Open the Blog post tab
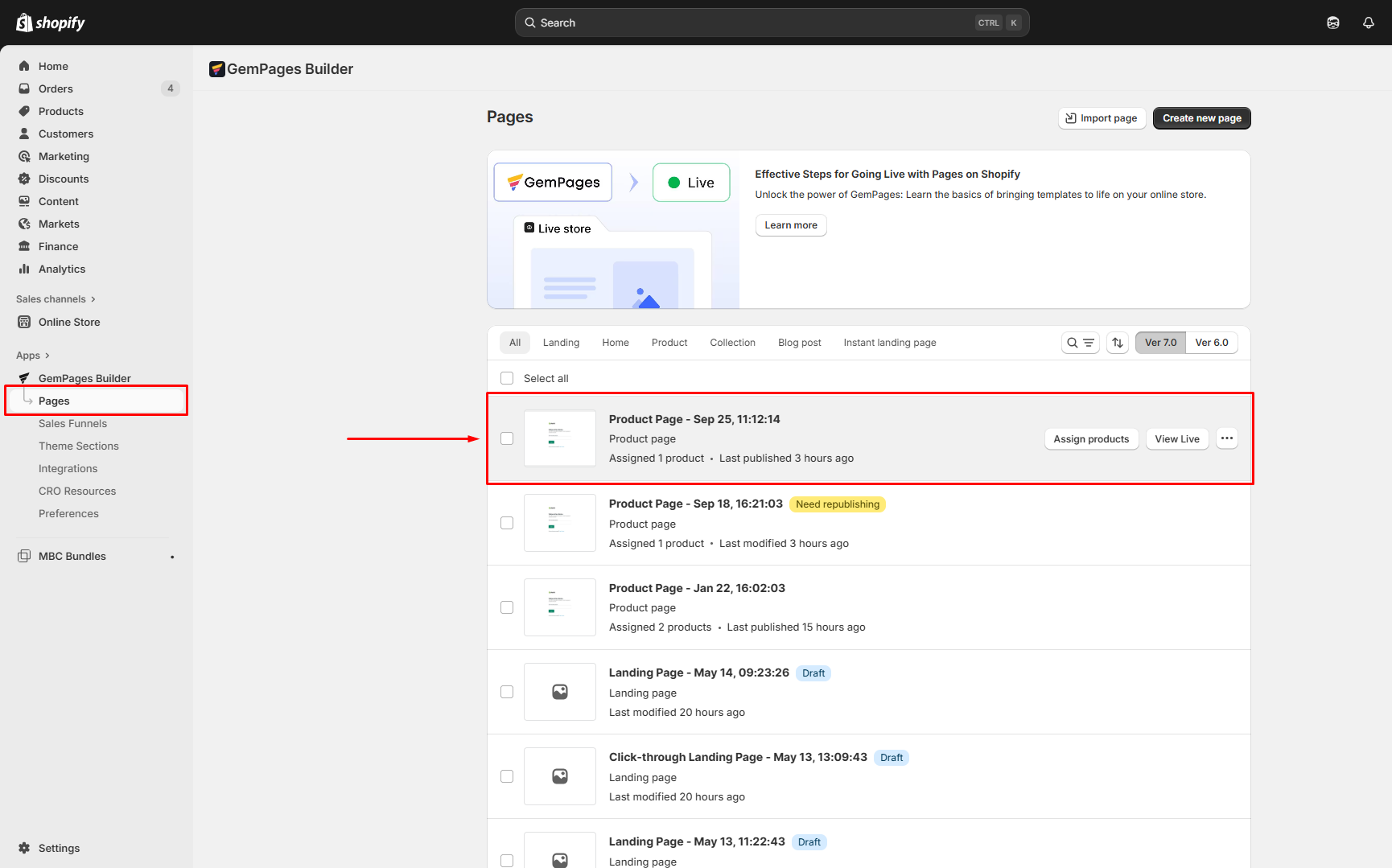The width and height of the screenshot is (1392, 868). (x=799, y=343)
